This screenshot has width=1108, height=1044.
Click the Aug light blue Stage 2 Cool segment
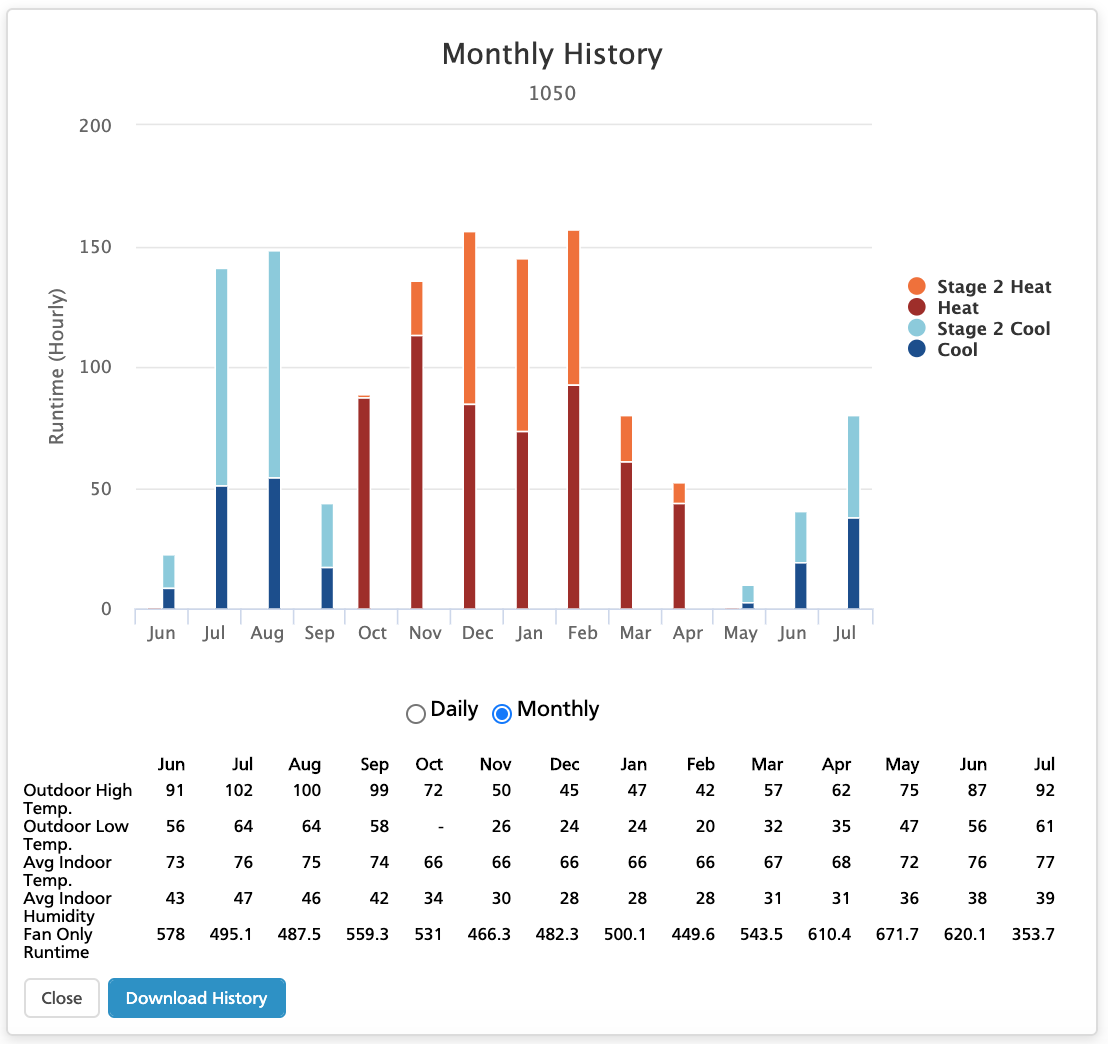pyautogui.click(x=274, y=365)
